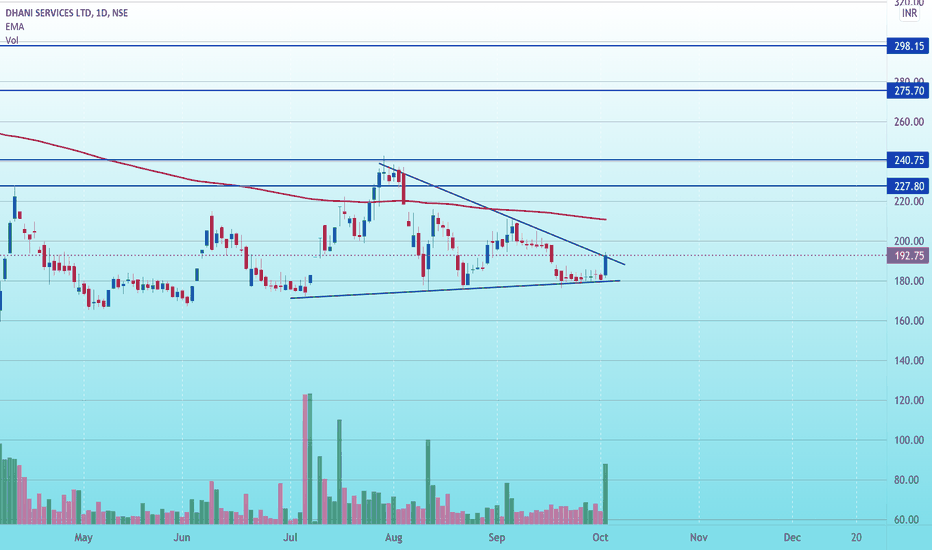Select the descending blue trendline from August
The width and height of the screenshot is (932, 550).
pyautogui.click(x=502, y=214)
